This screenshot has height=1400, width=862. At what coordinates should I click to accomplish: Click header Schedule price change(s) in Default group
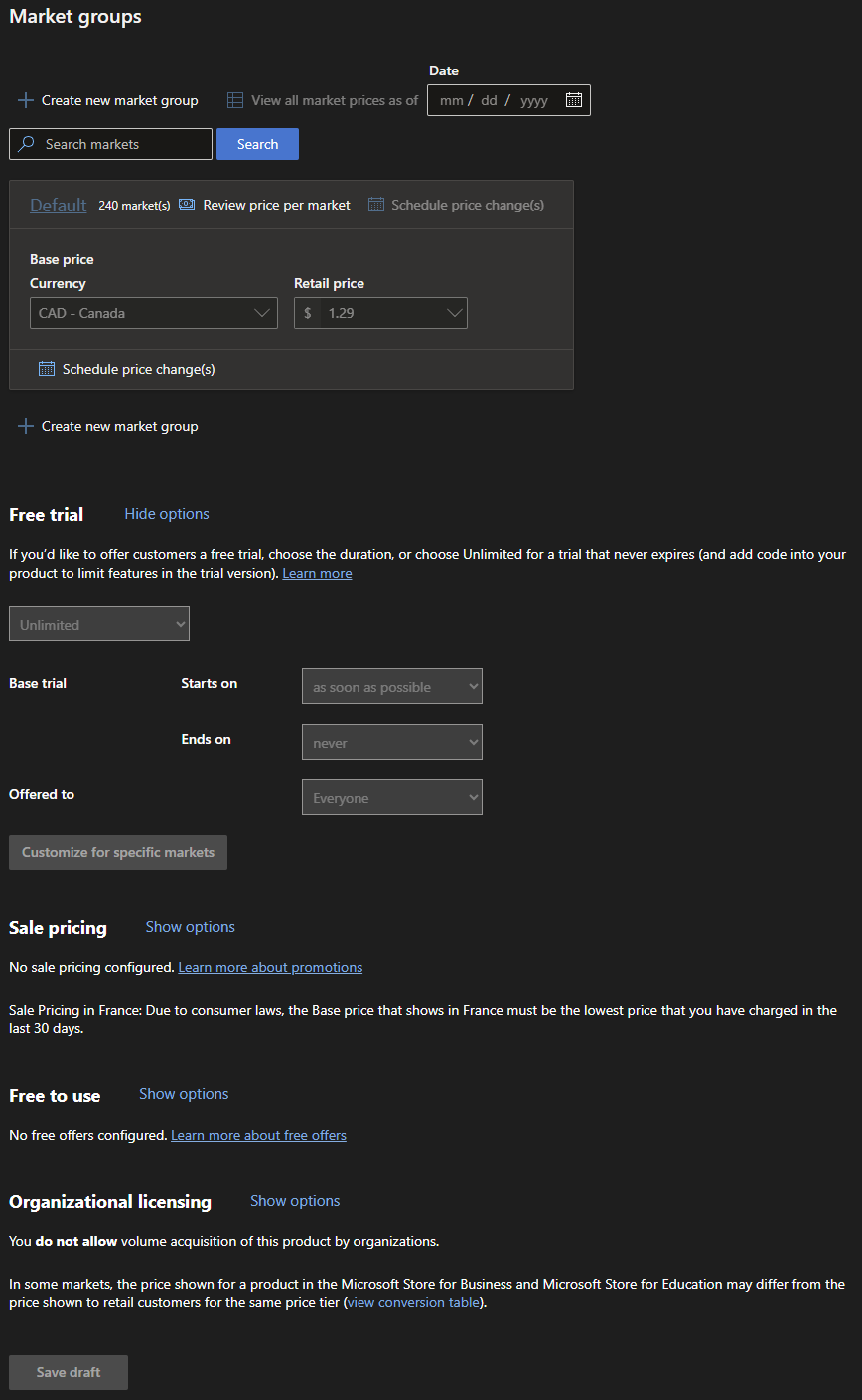(468, 205)
